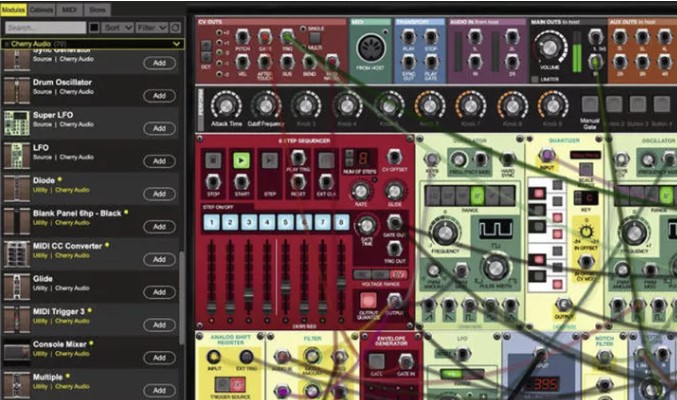Open the Filter dropdown
Screen dimensions: 677x400
click(x=152, y=28)
